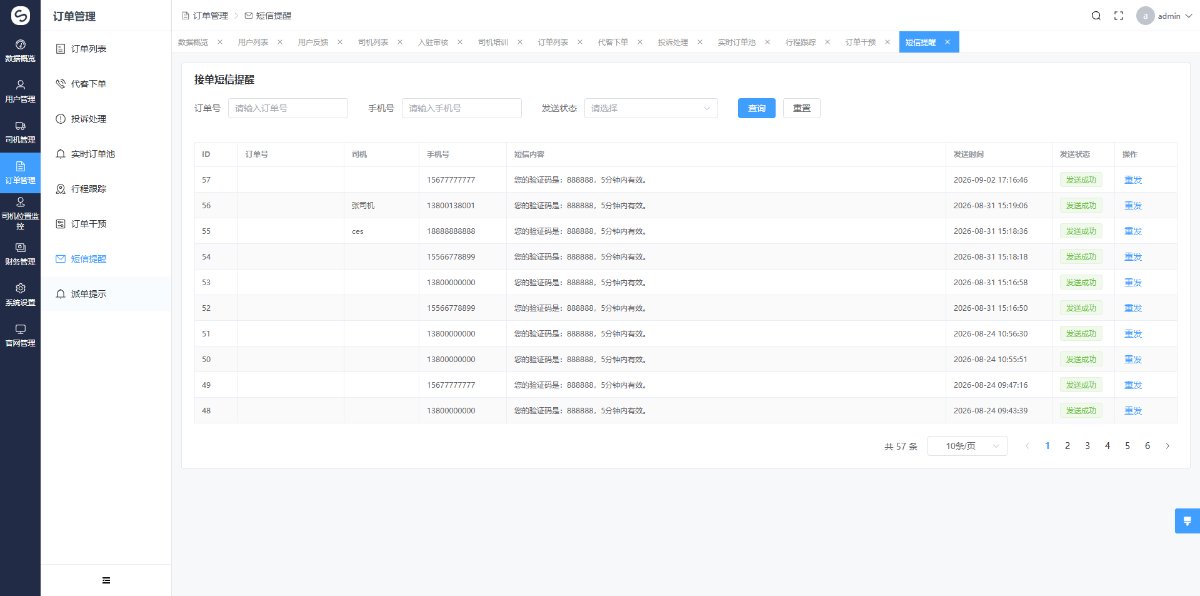Click the search magnifier icon in the header

click(1096, 16)
